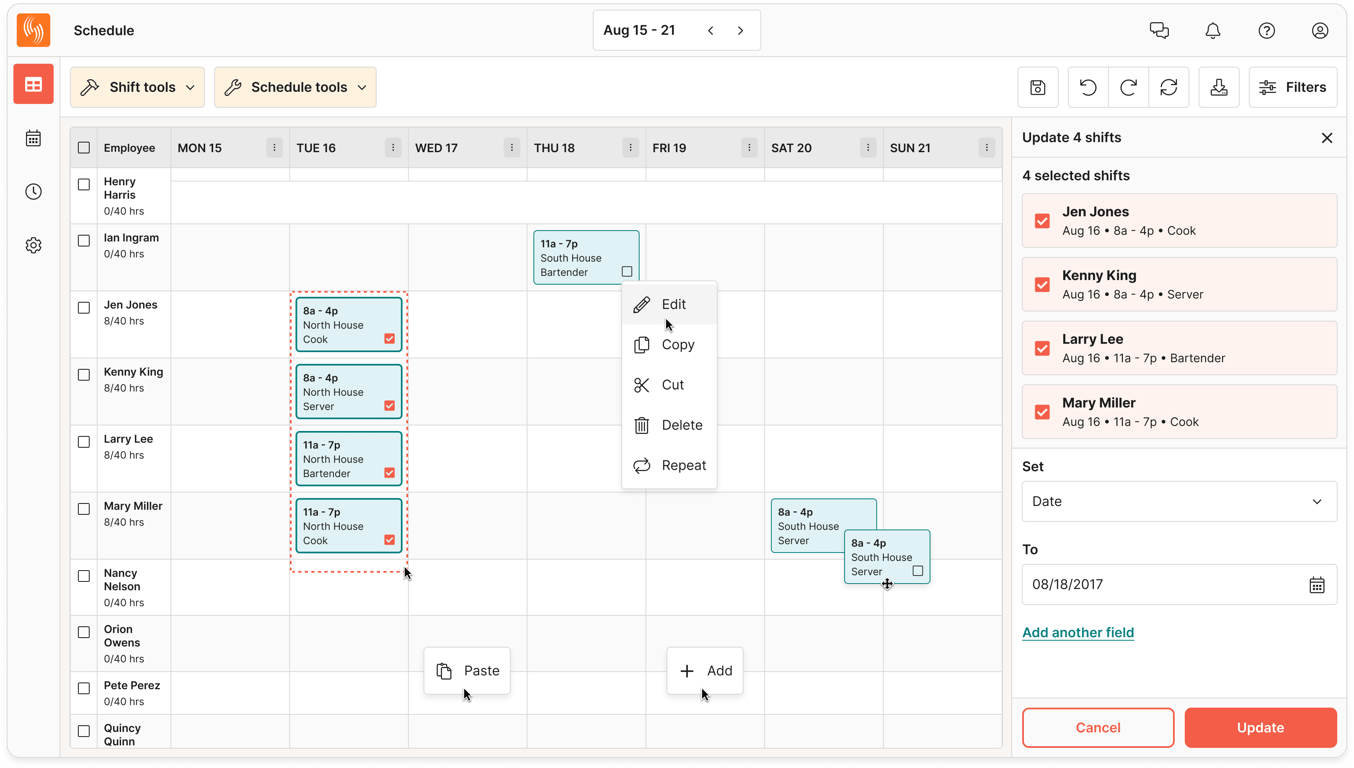Viewport: 1354px width, 768px height.
Task: Select Larry Lee Bartender shift in grid
Action: [349, 459]
